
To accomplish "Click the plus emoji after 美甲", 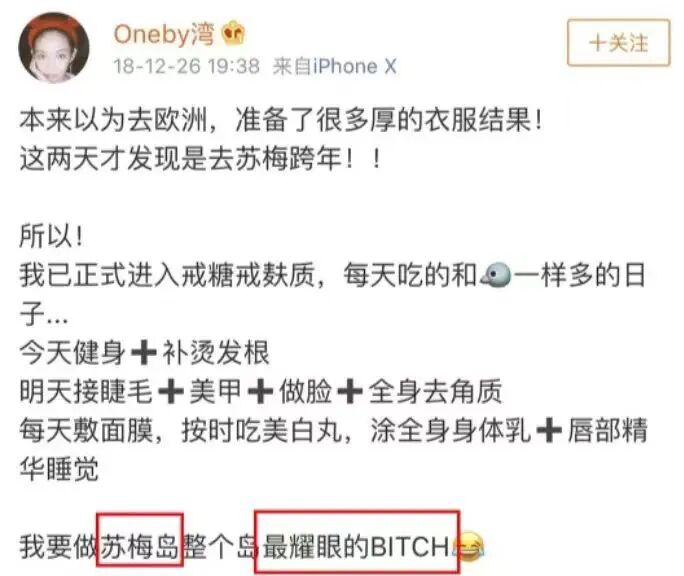I will pos(260,391).
